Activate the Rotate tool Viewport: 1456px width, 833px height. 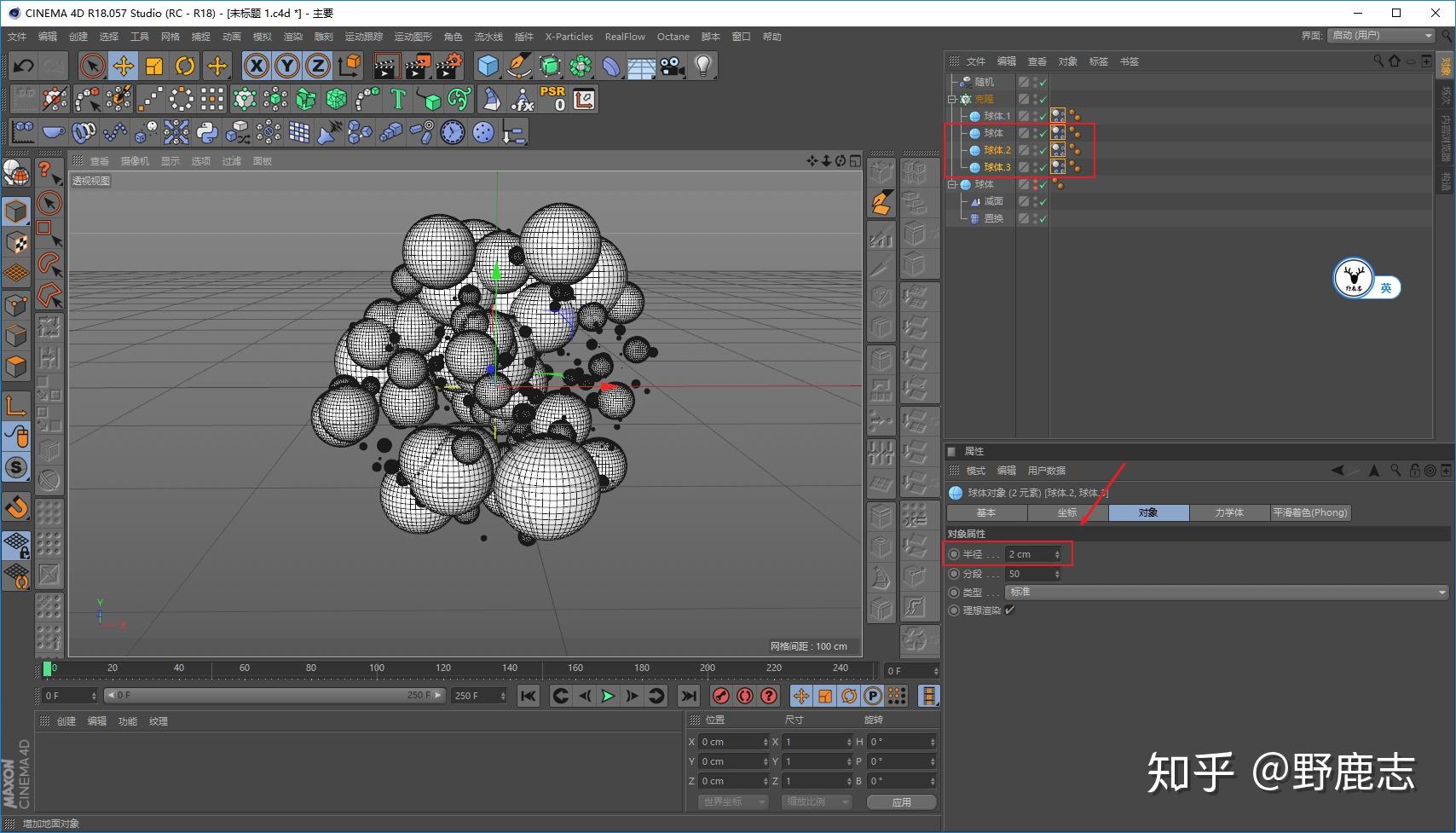185,66
